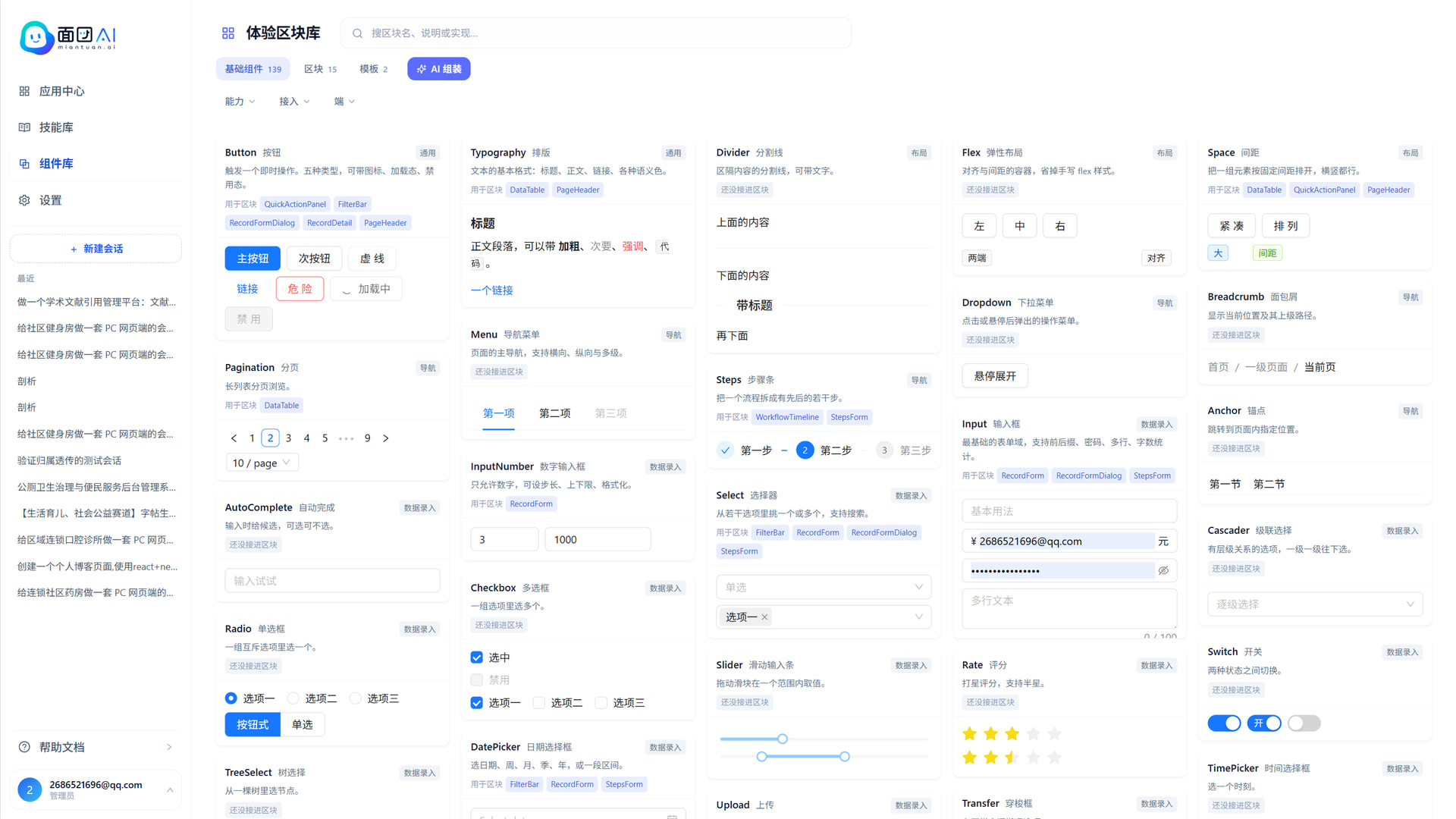Click the user avatar with number 2

[x=30, y=789]
